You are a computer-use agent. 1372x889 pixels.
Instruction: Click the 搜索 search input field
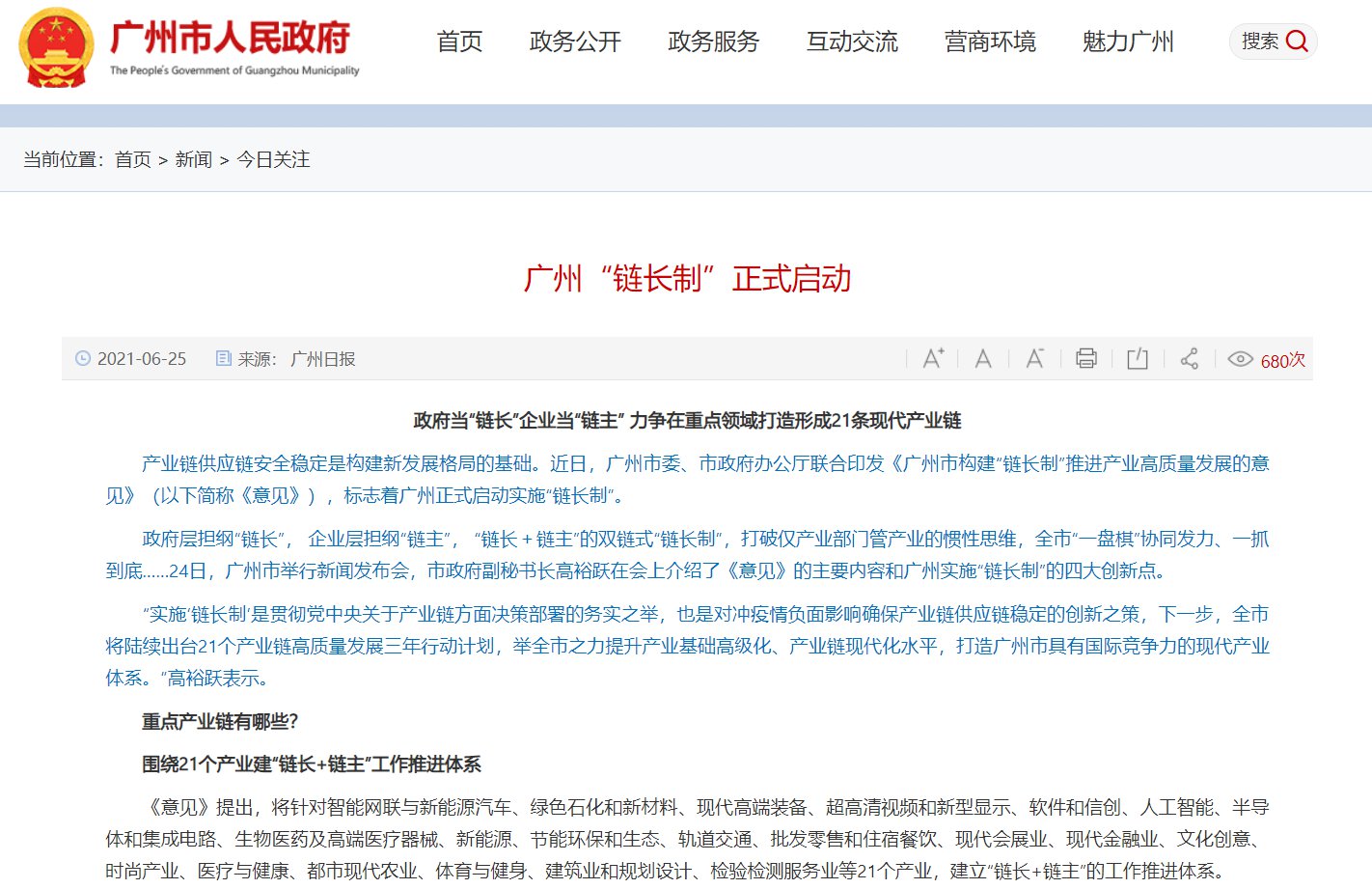click(1259, 42)
